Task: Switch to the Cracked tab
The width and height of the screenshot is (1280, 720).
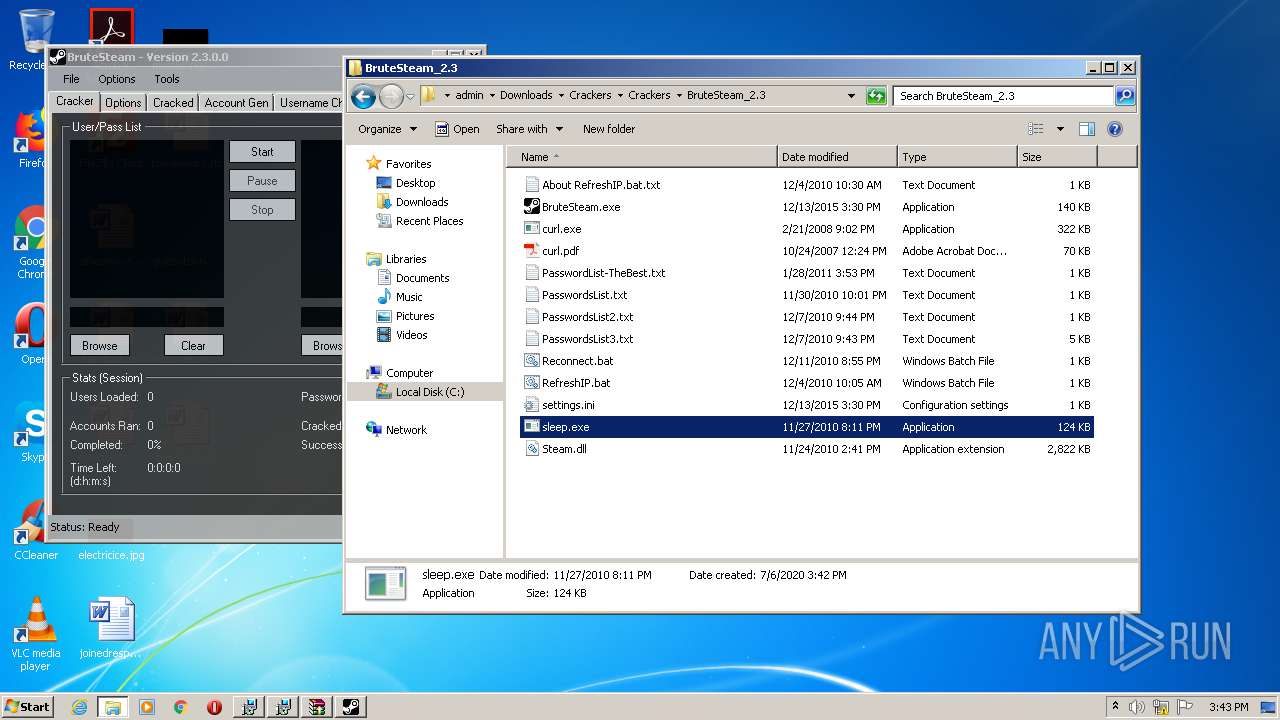Action: pyautogui.click(x=173, y=102)
